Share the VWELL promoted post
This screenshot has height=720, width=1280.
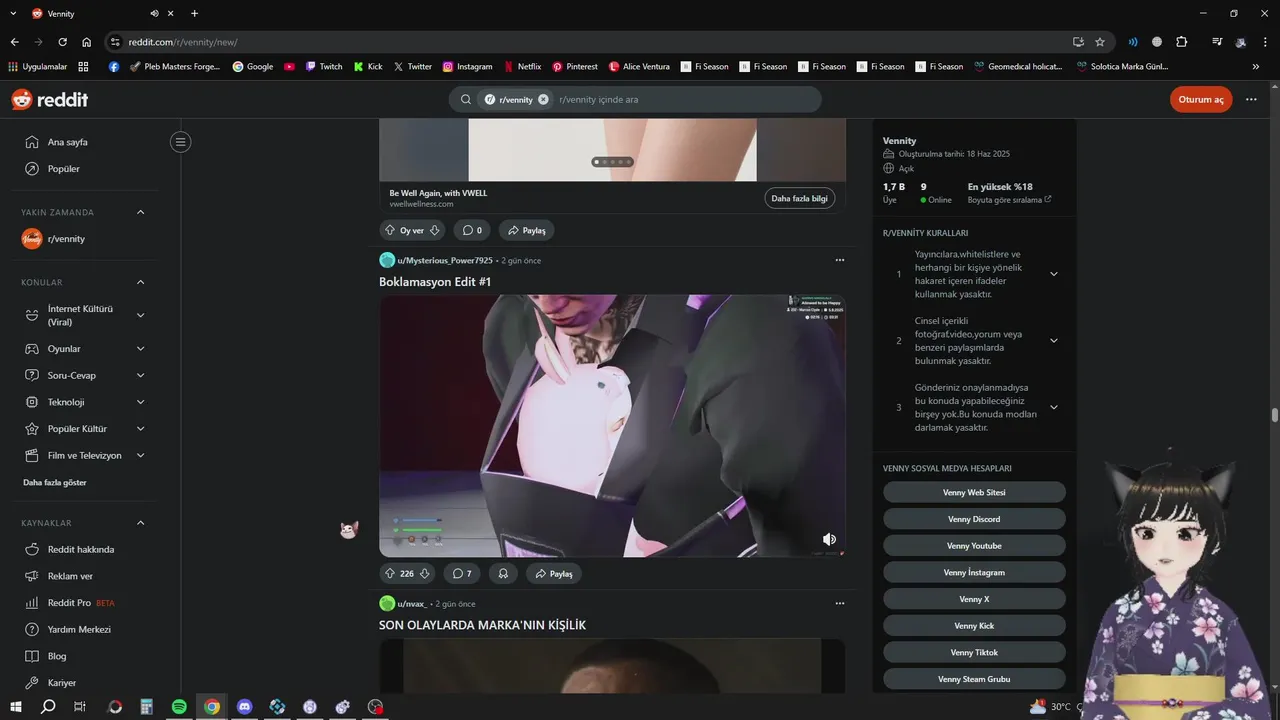[x=527, y=230]
